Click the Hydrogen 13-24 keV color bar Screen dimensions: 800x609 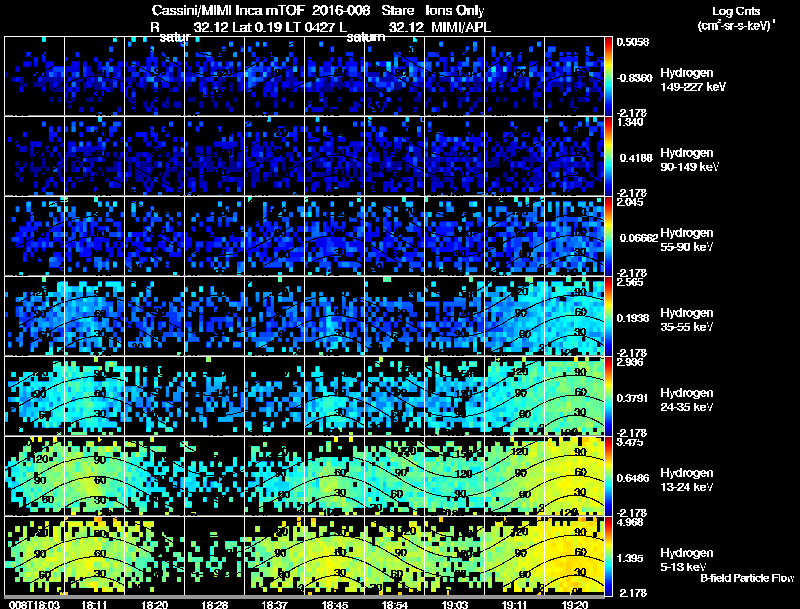click(x=610, y=476)
